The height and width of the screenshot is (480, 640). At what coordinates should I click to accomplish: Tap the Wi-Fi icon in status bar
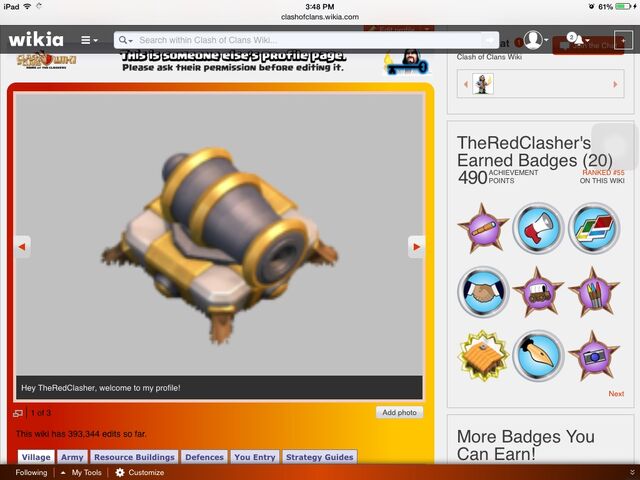pos(28,7)
